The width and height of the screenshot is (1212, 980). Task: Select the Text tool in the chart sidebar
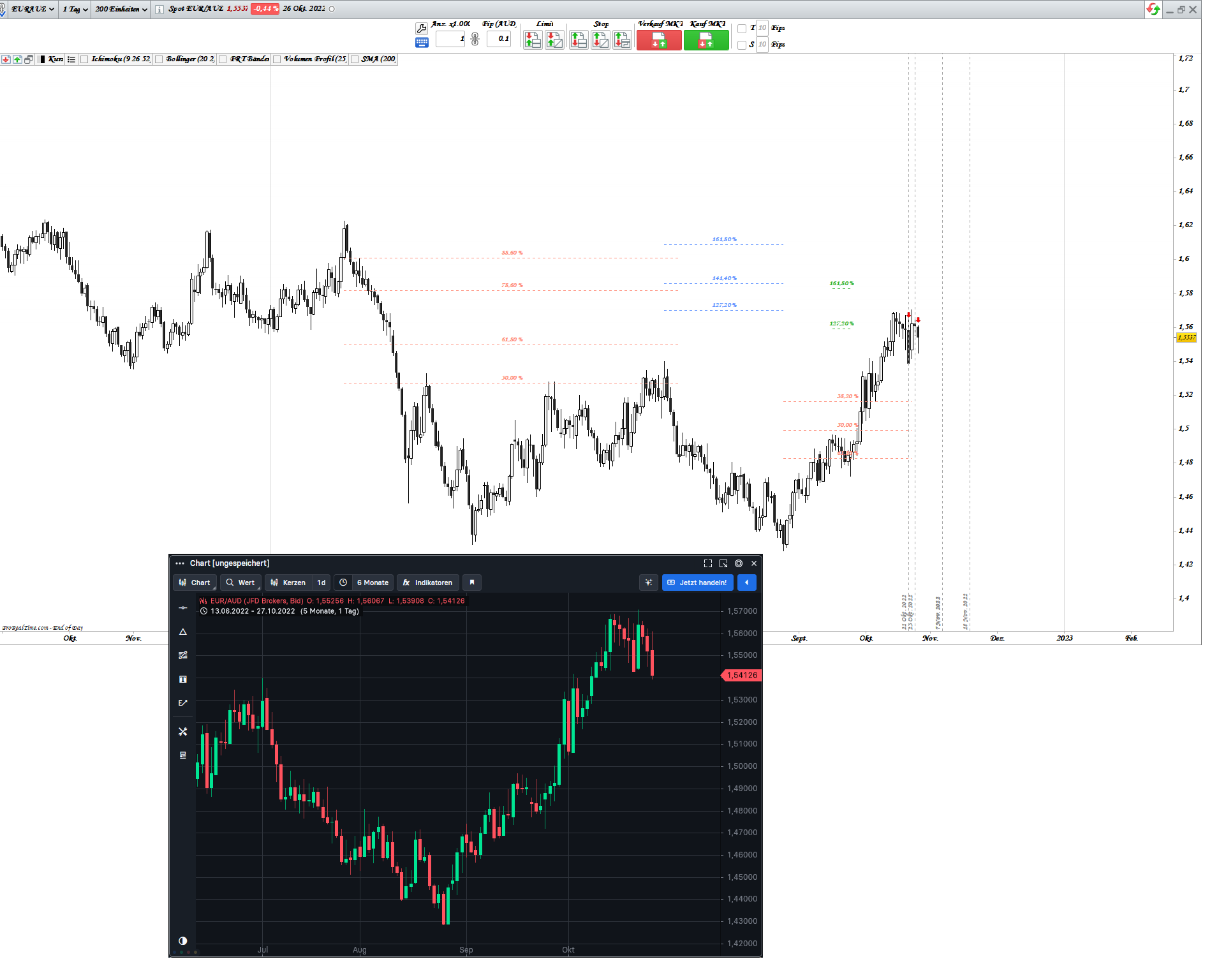[x=183, y=679]
